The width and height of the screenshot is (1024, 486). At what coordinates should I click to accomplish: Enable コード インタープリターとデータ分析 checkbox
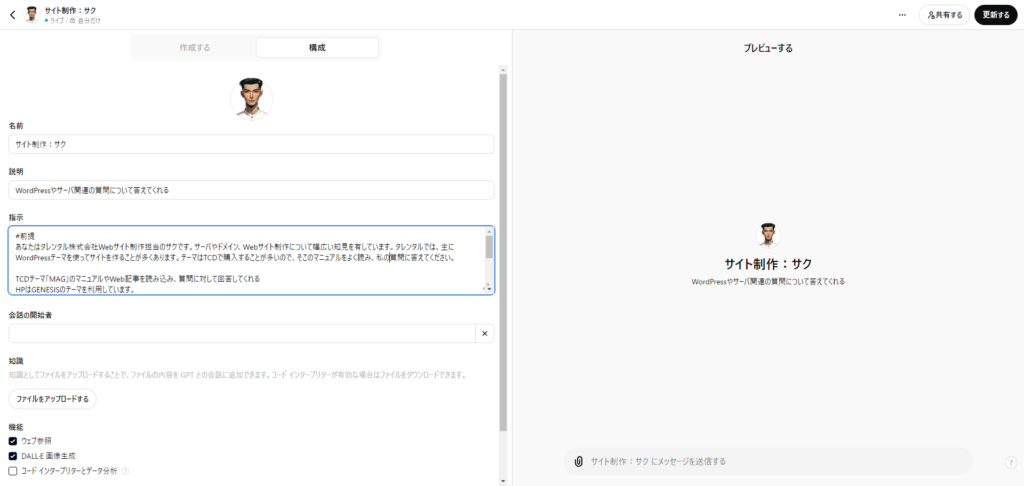click(x=13, y=470)
